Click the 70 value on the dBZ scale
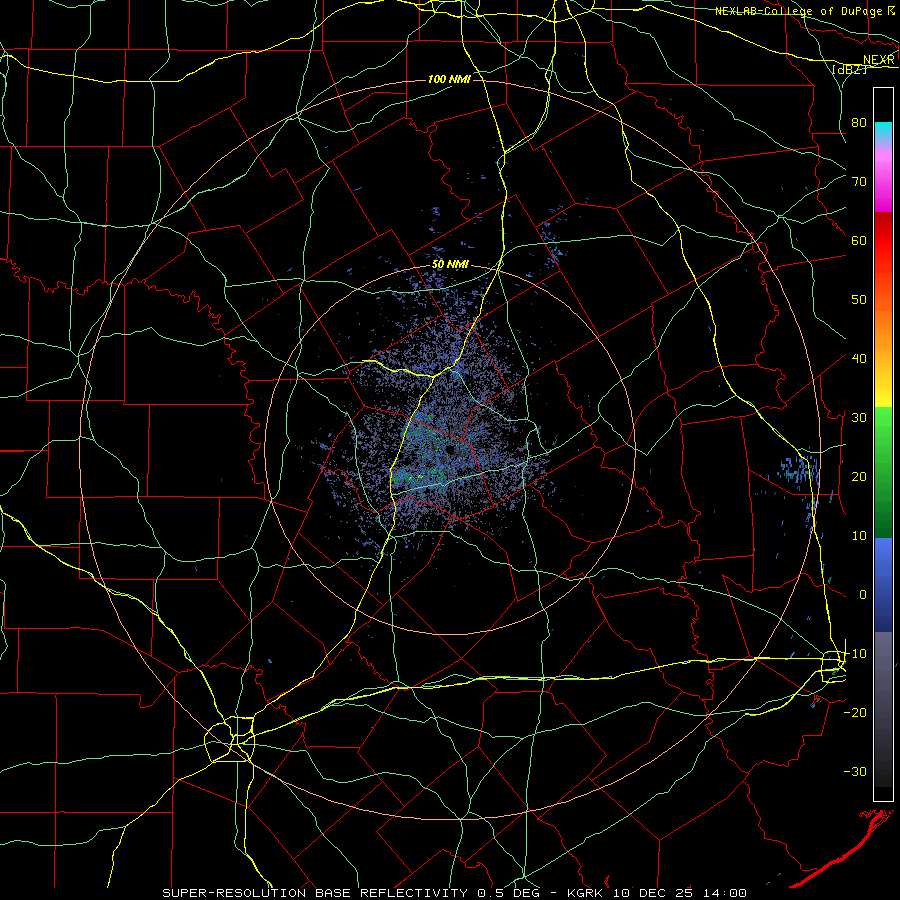The width and height of the screenshot is (900, 900). (x=859, y=181)
